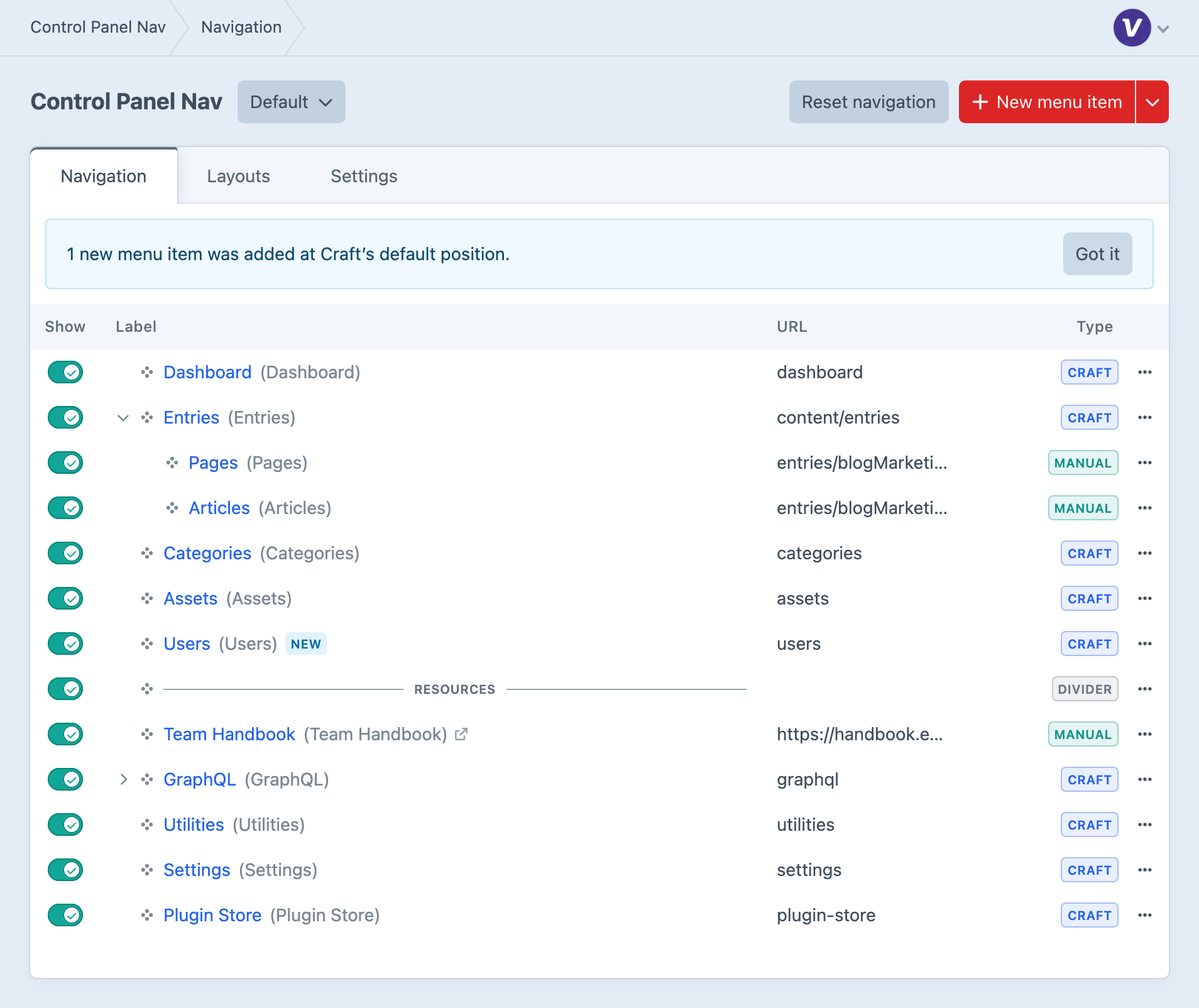Open the Default layout dropdown

[x=292, y=102]
